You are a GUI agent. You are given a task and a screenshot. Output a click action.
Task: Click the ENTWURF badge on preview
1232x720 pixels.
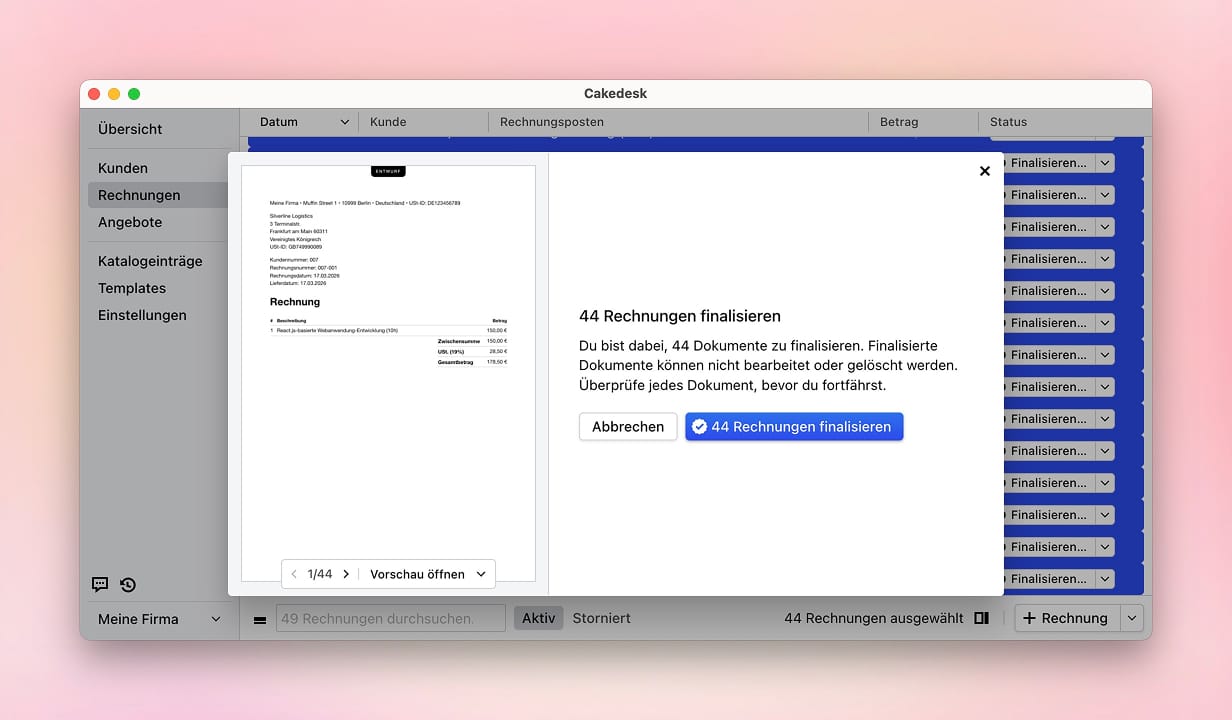[x=388, y=171]
